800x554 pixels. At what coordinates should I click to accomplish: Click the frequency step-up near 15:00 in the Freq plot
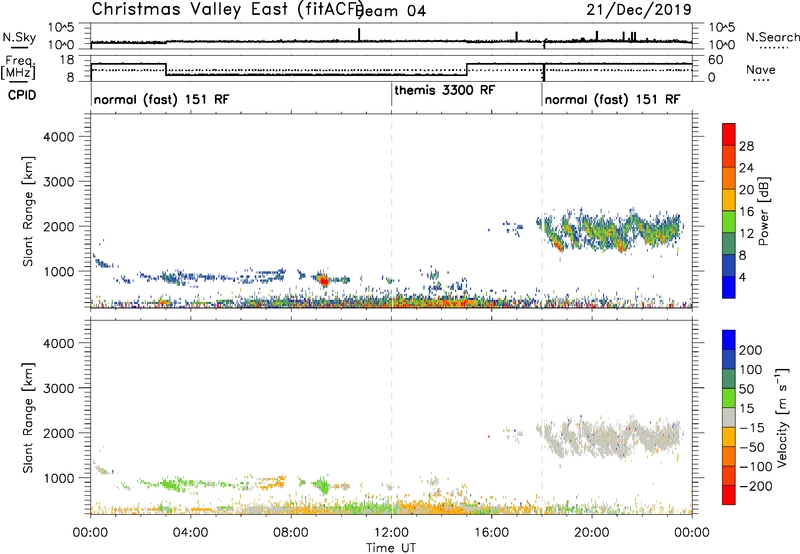pos(467,69)
